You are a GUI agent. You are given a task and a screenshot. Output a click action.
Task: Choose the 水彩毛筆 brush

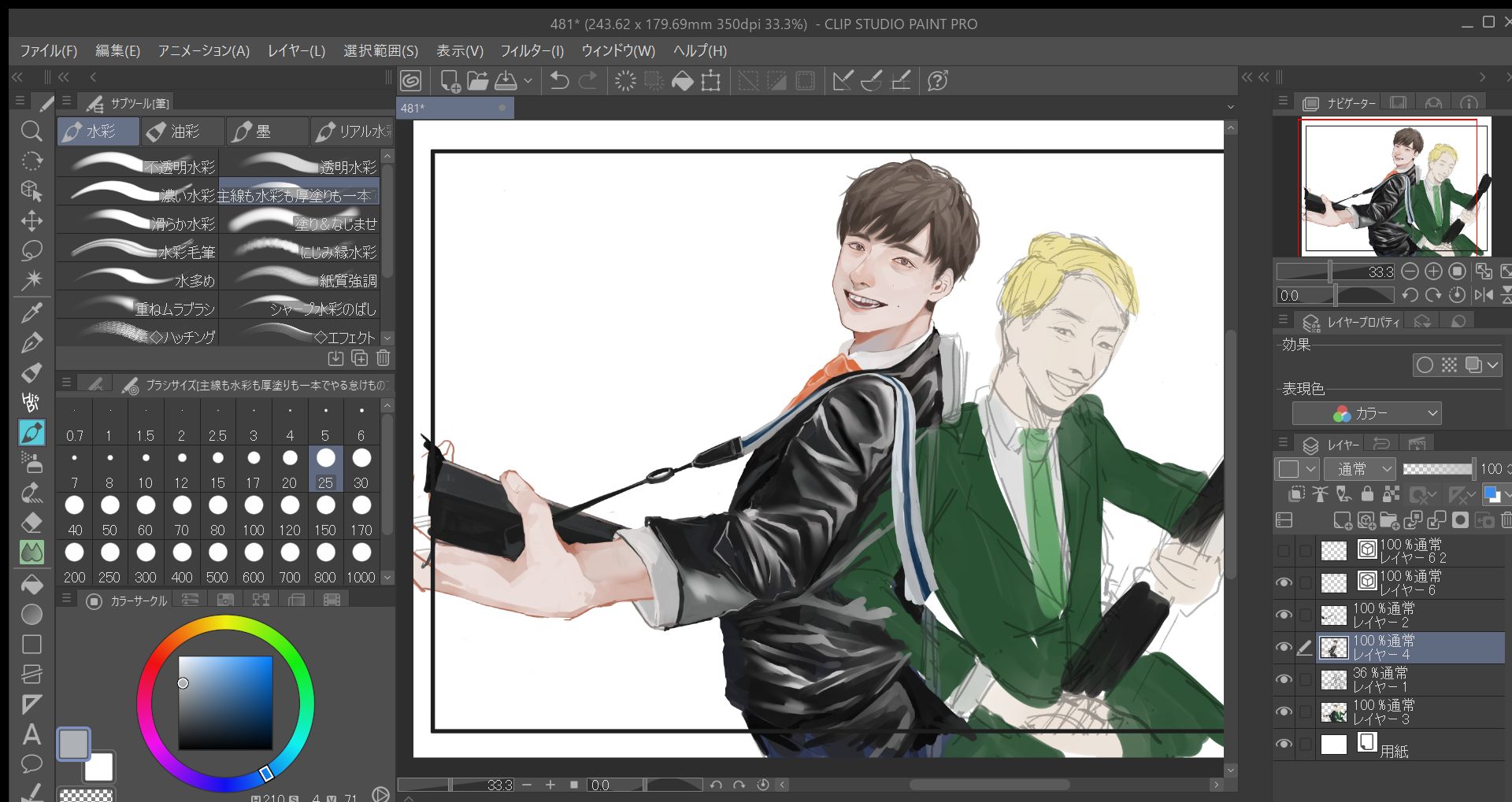pos(138,250)
